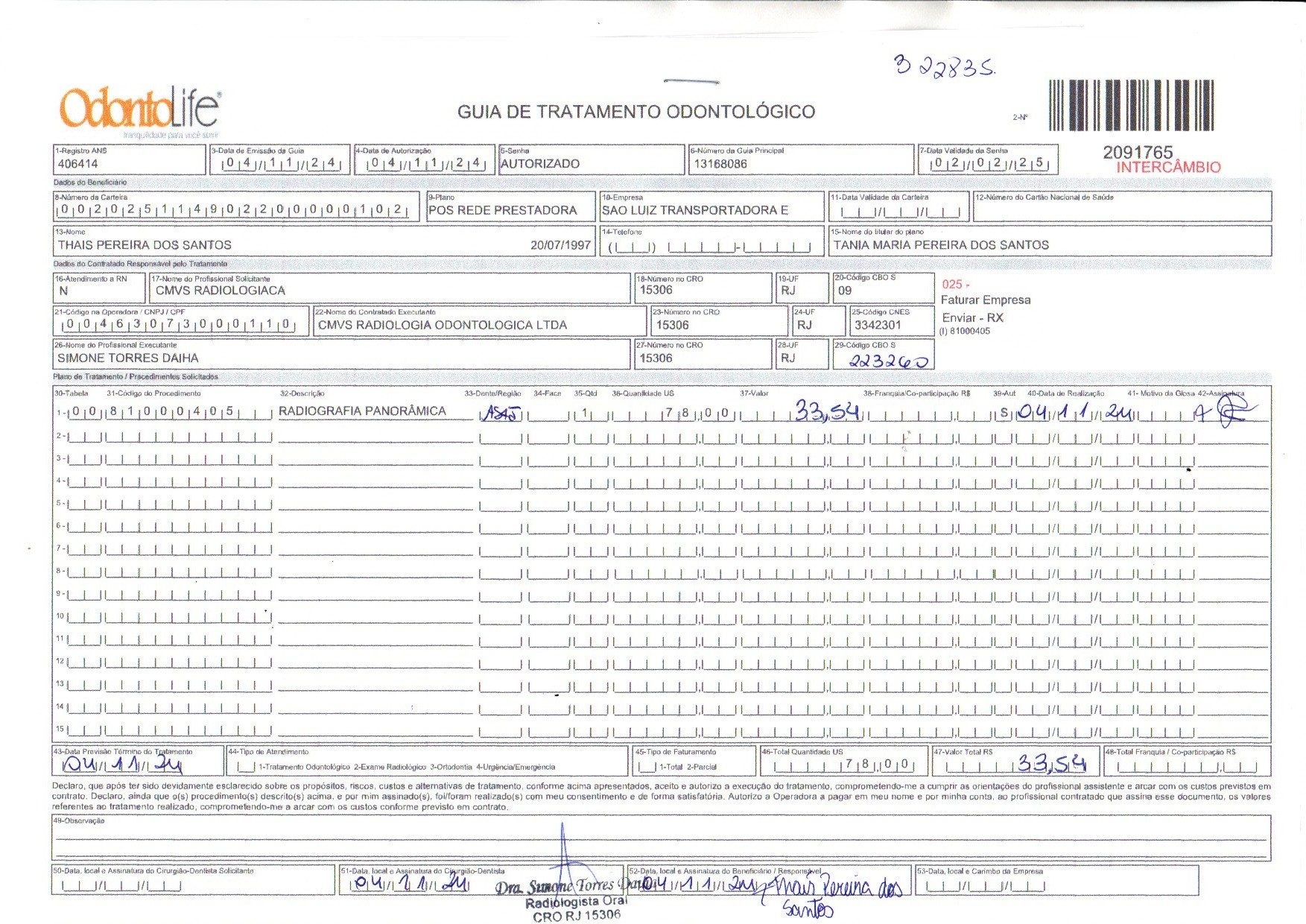
Task: Click the code '(I) 81000405'
Action: tap(965, 332)
